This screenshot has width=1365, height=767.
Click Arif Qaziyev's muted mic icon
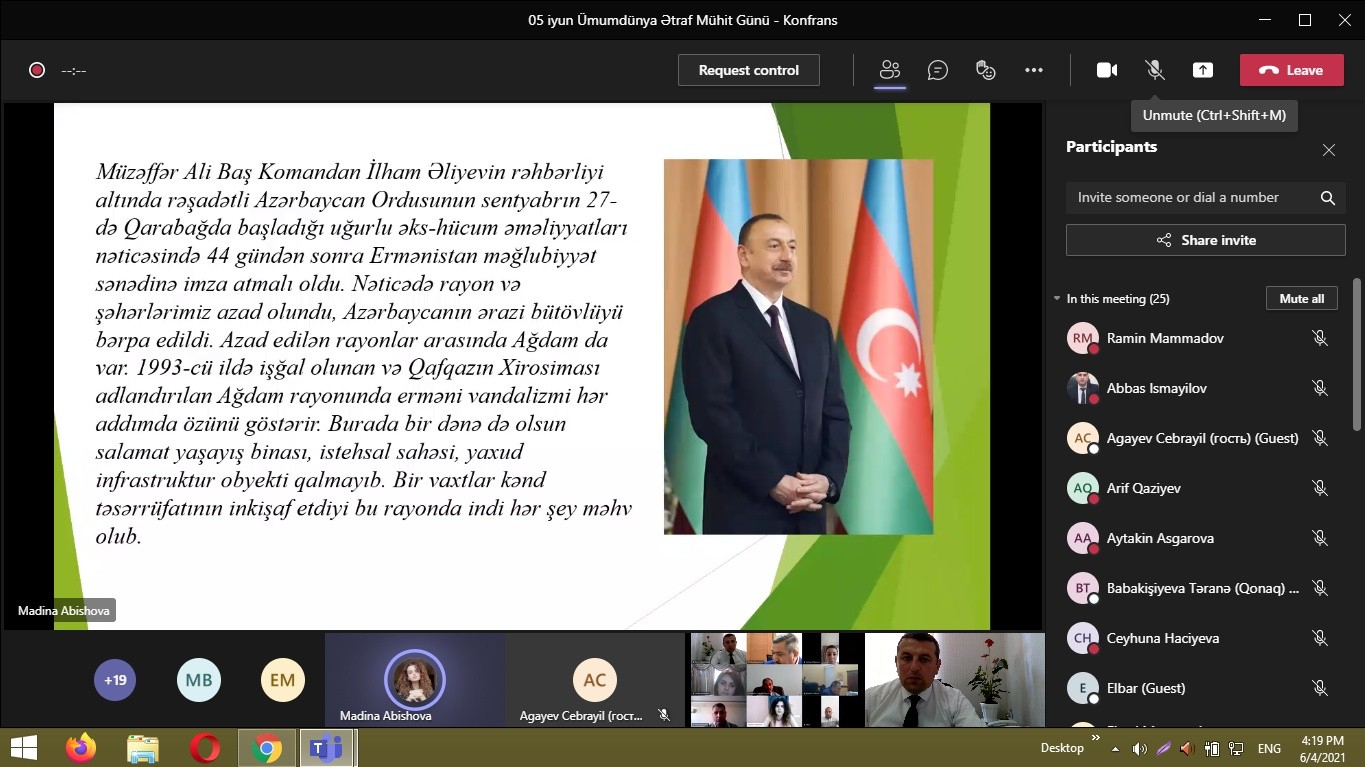pyautogui.click(x=1320, y=488)
